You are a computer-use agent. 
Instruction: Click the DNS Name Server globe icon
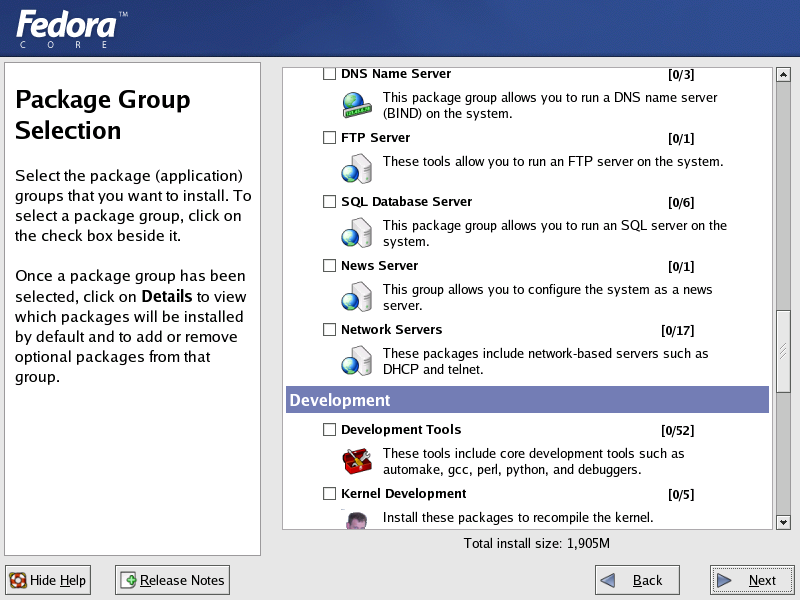[x=357, y=105]
